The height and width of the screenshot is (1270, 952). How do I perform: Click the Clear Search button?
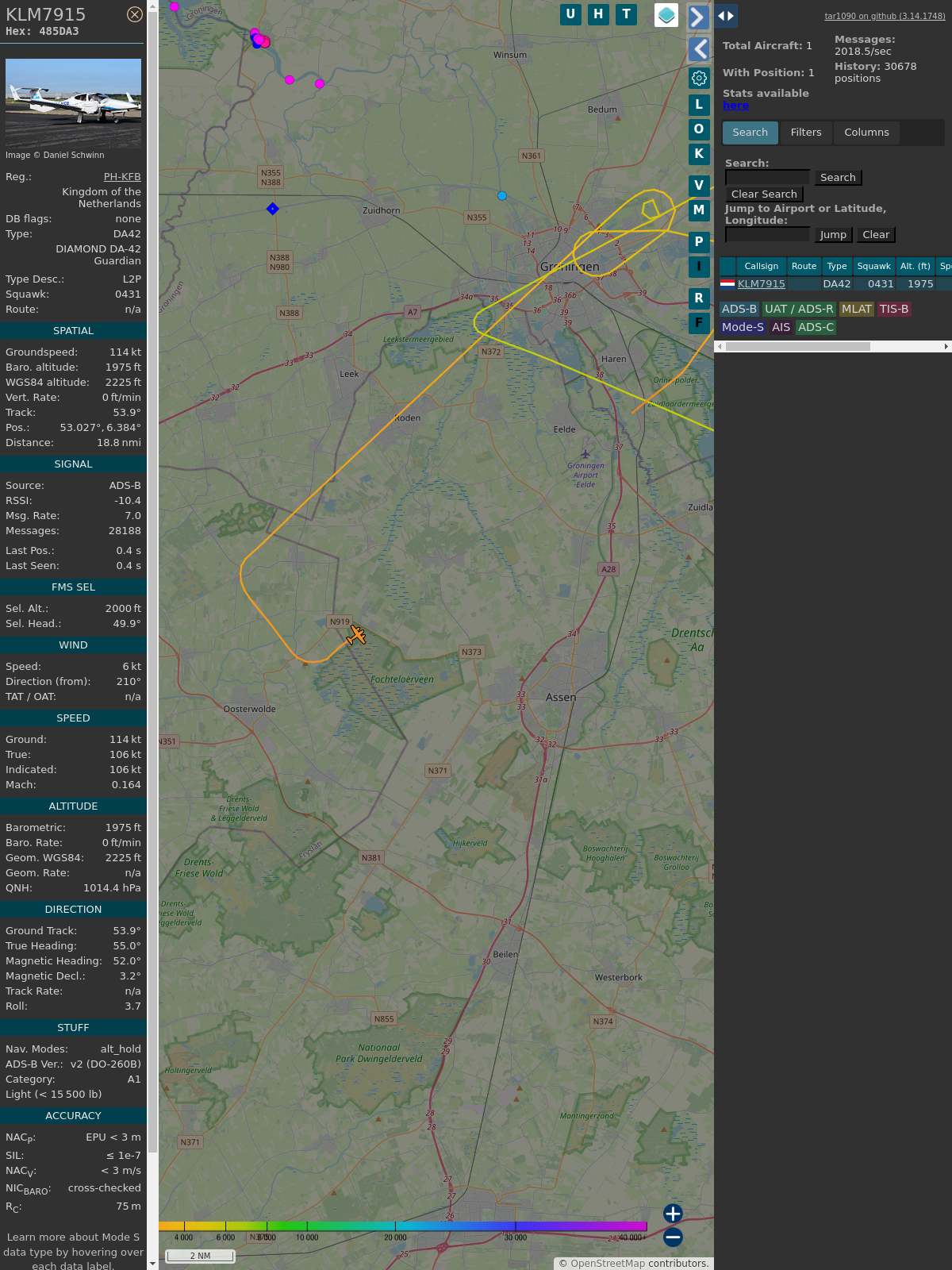coord(764,194)
